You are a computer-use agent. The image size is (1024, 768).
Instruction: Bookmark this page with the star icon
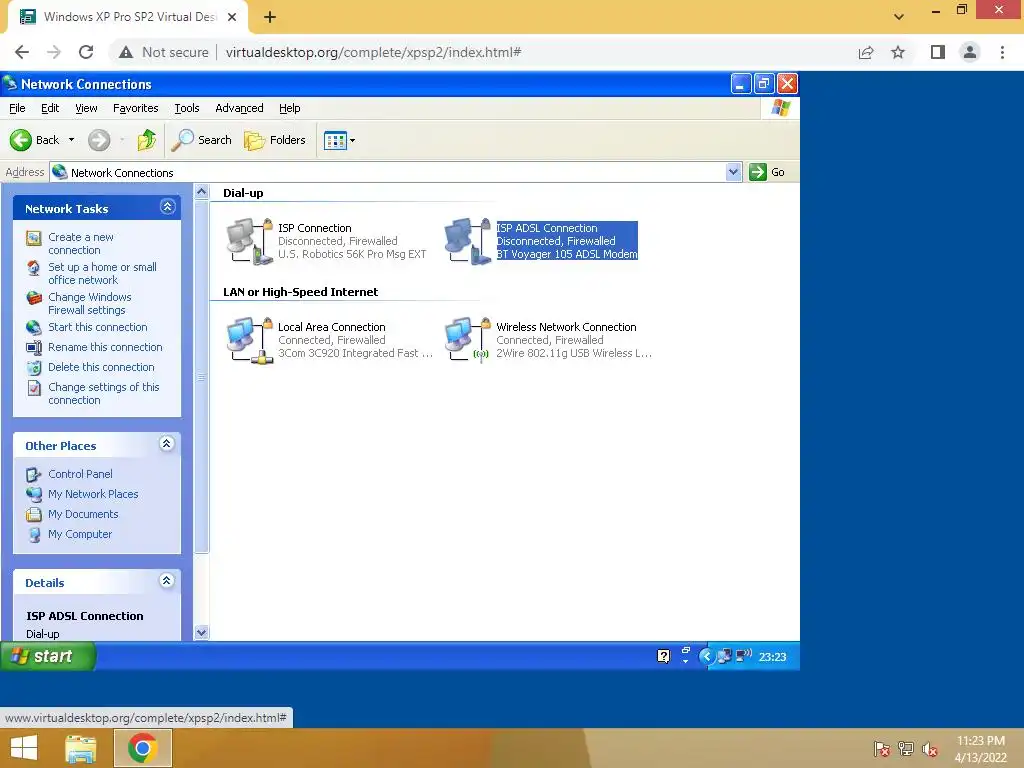tap(898, 52)
